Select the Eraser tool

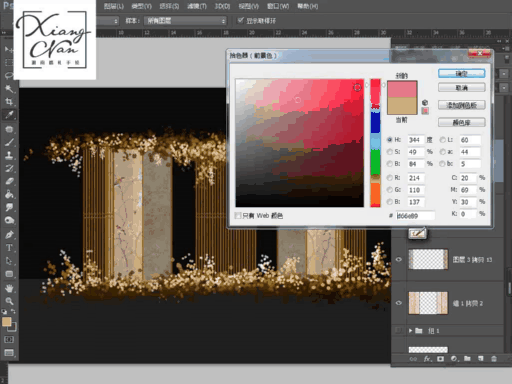(x=9, y=181)
